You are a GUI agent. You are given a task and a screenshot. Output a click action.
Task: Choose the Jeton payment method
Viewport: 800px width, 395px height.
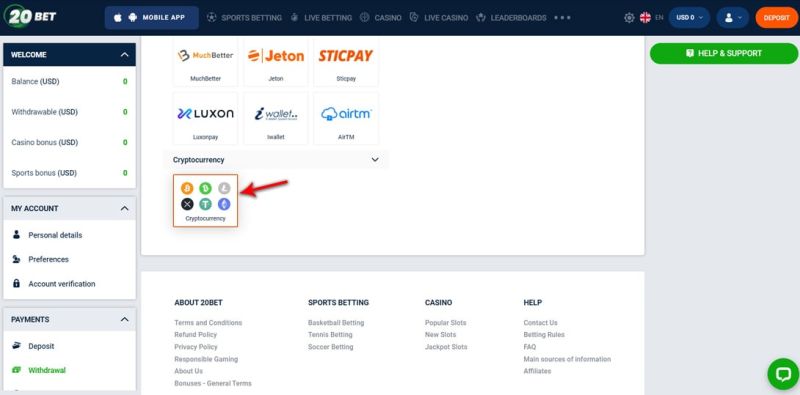[x=276, y=62]
